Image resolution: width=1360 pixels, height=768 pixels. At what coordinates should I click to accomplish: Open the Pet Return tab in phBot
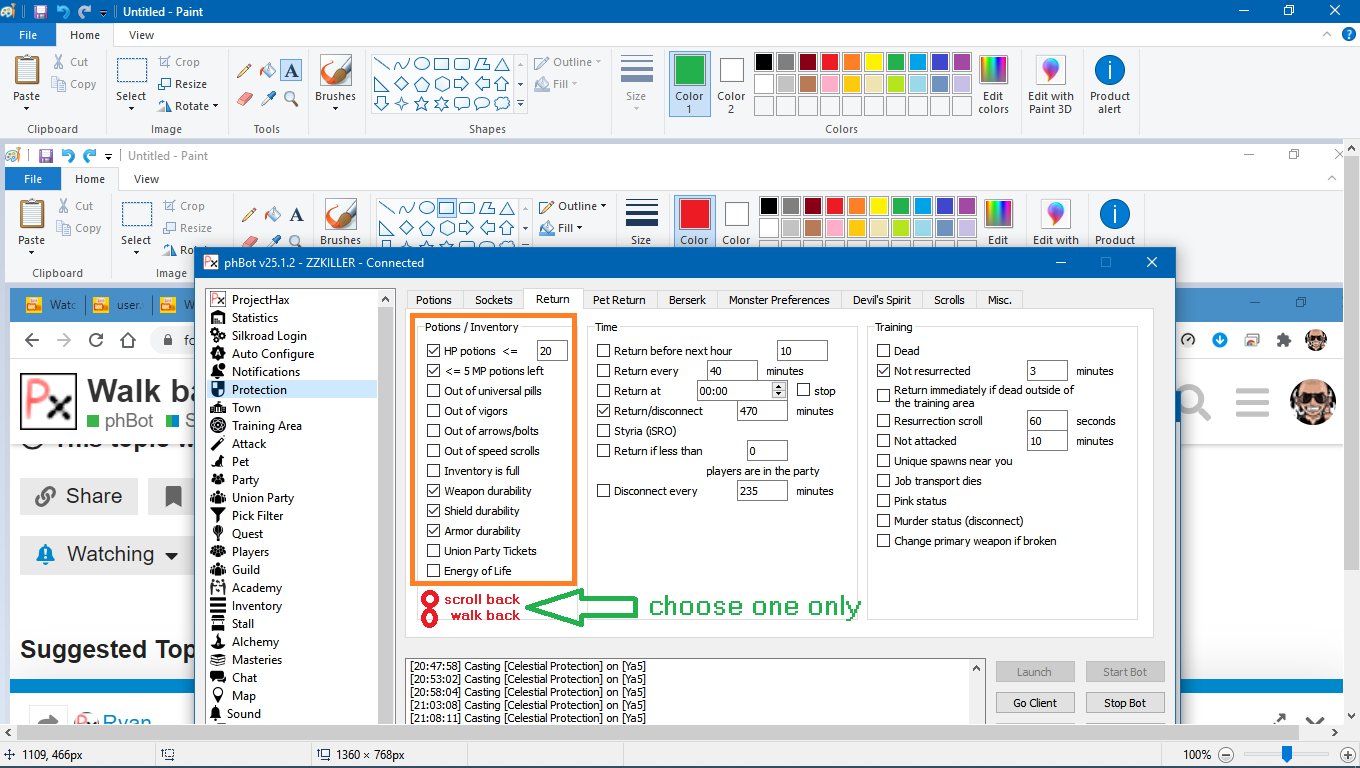[619, 300]
